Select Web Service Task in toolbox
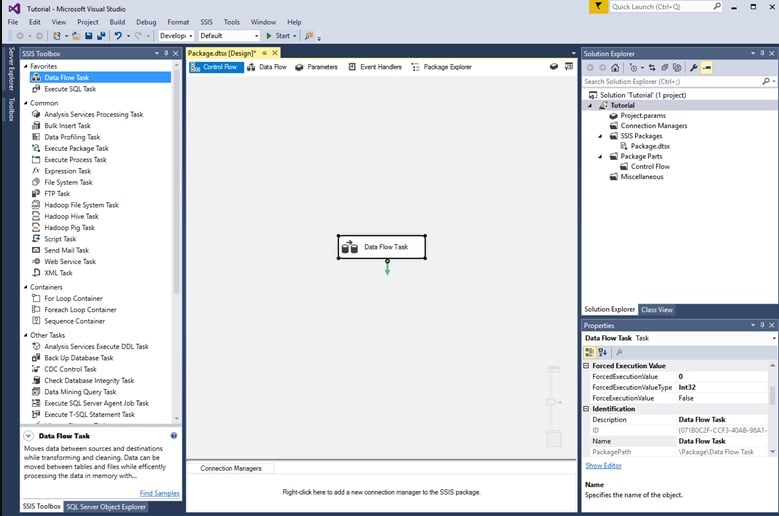Screen dimensions: 779x516 tap(70, 262)
